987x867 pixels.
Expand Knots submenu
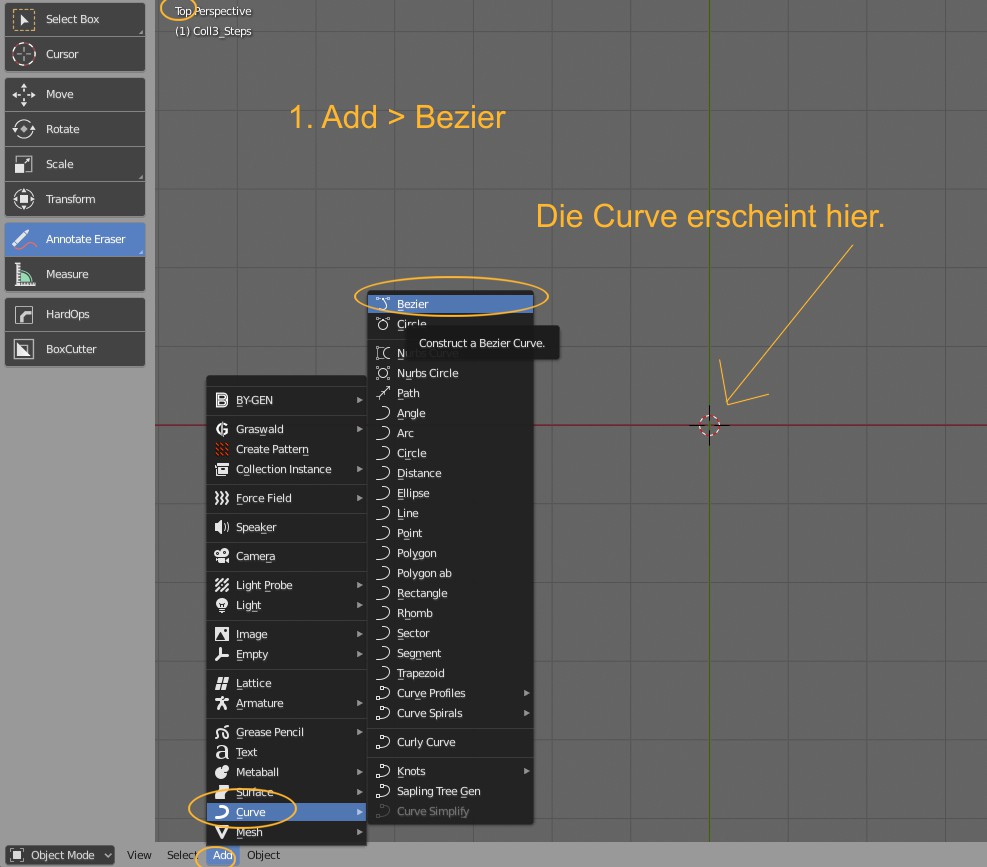coord(450,771)
